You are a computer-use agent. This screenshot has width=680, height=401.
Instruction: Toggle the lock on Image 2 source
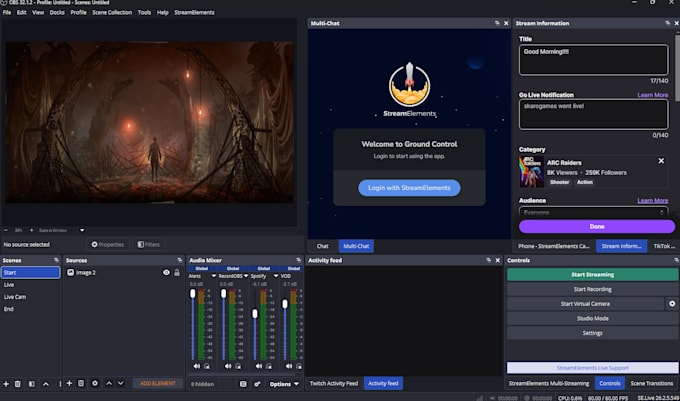pyautogui.click(x=177, y=272)
